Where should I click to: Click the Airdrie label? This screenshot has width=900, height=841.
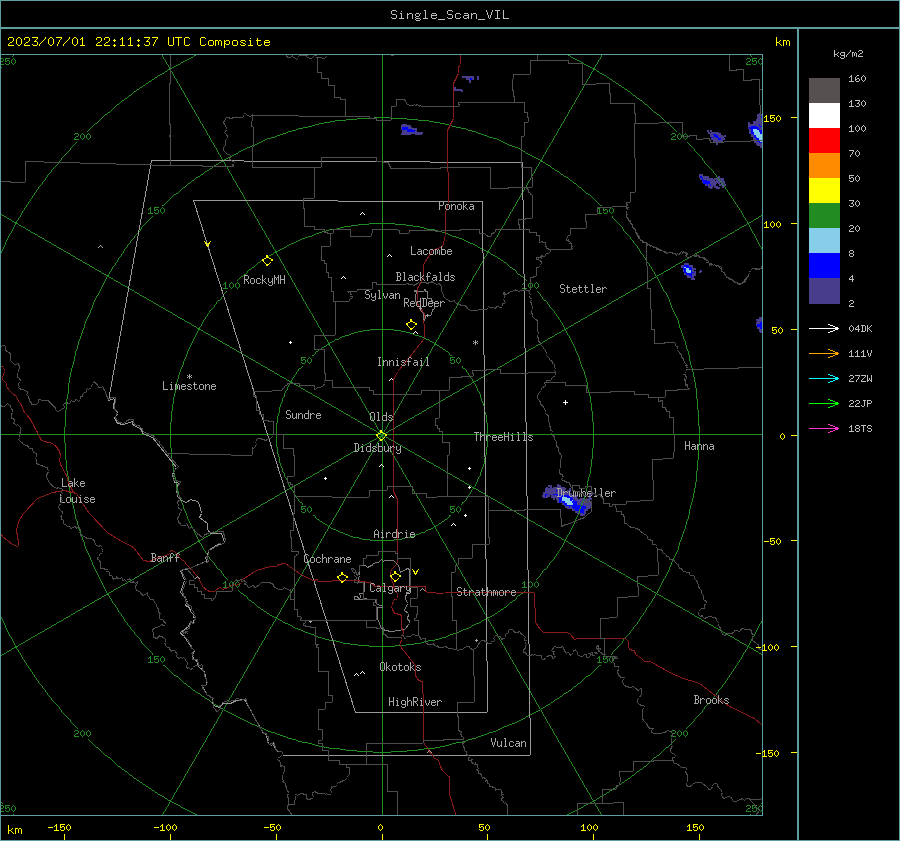pyautogui.click(x=394, y=534)
